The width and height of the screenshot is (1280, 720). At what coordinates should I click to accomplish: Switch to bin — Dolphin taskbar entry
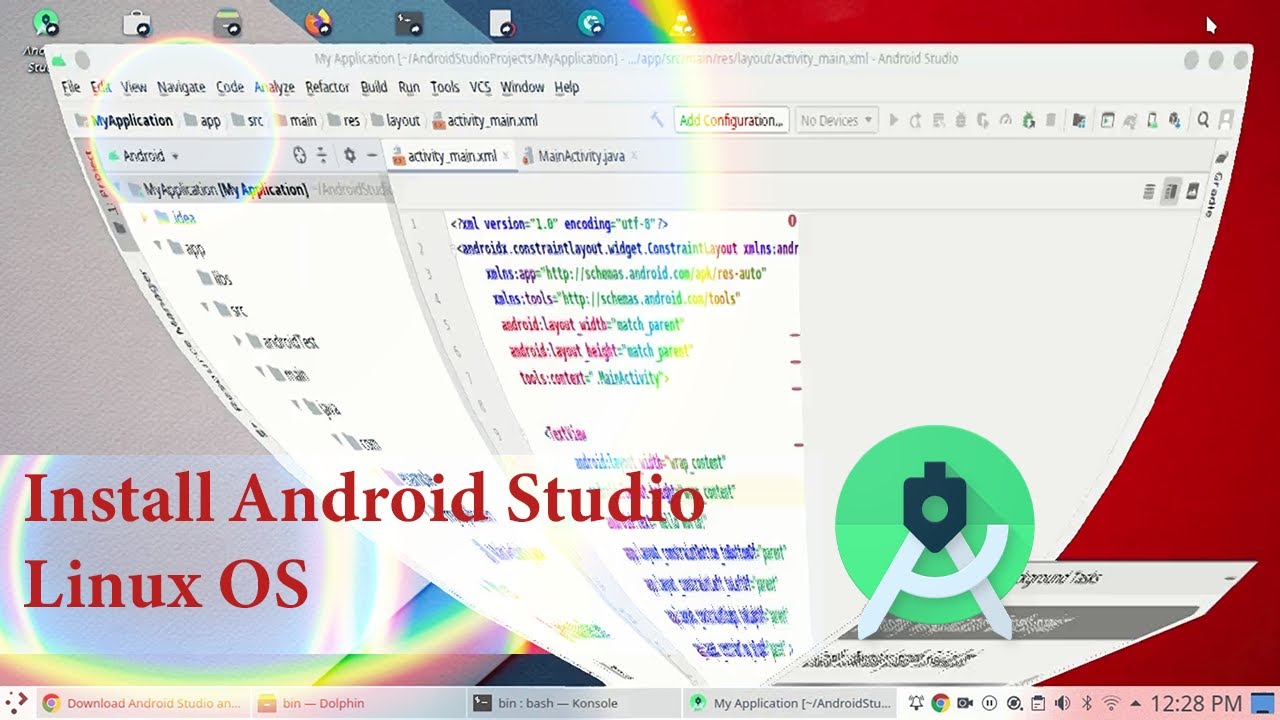tap(358, 703)
